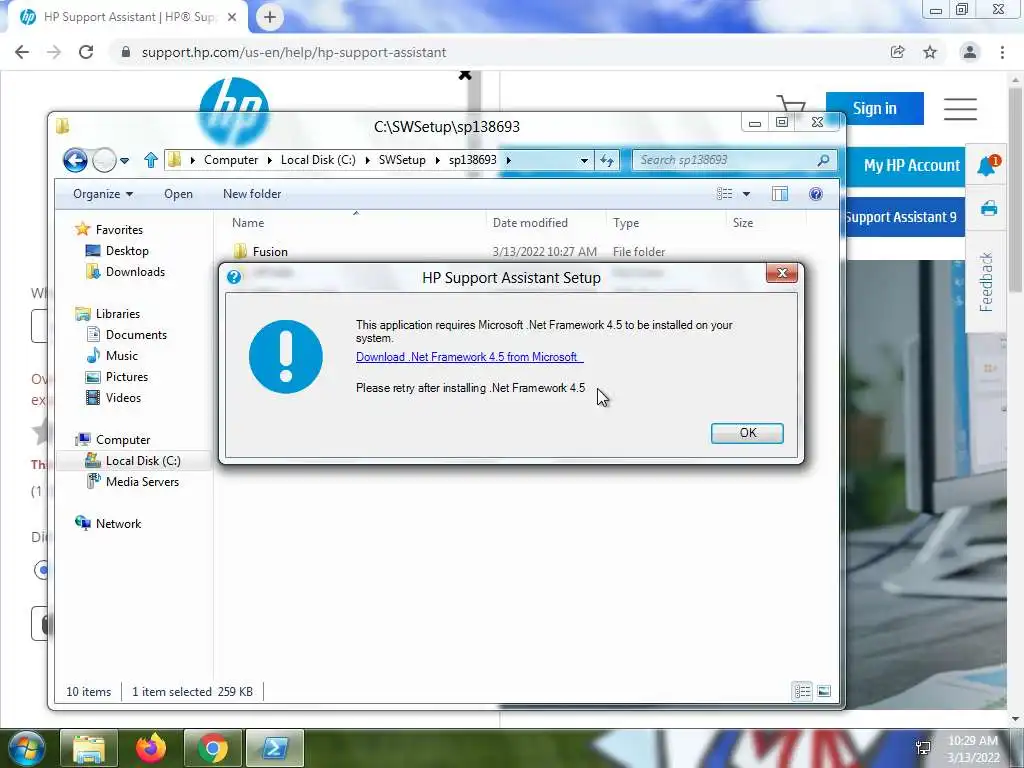
Task: Click My HP Account on HP page
Action: click(x=912, y=166)
